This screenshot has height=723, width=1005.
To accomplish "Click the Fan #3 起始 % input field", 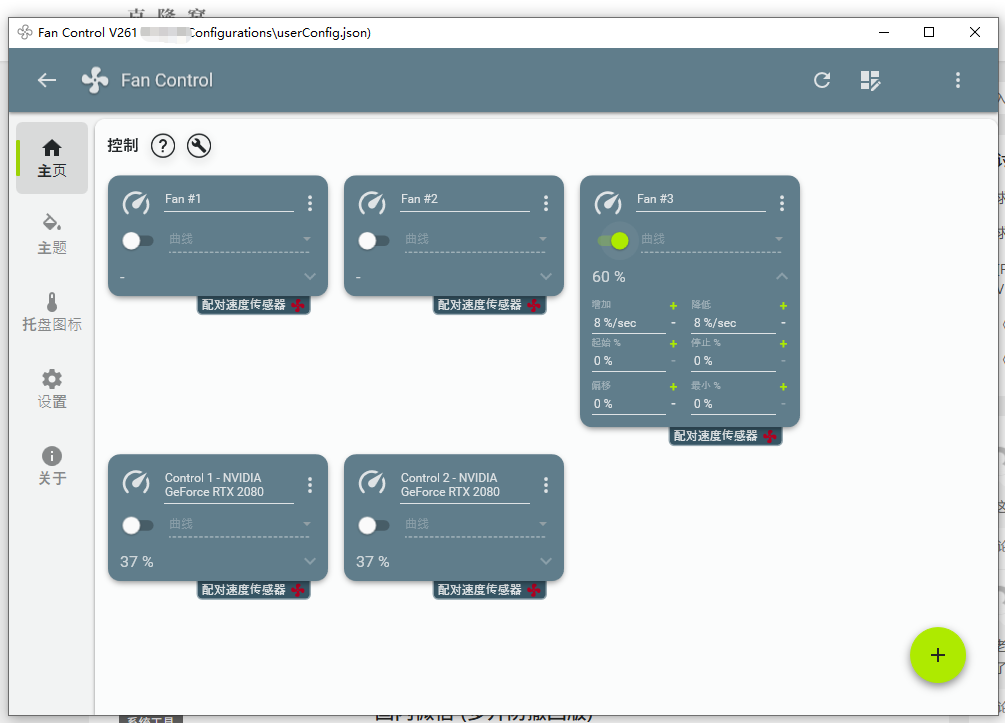I will coord(627,361).
